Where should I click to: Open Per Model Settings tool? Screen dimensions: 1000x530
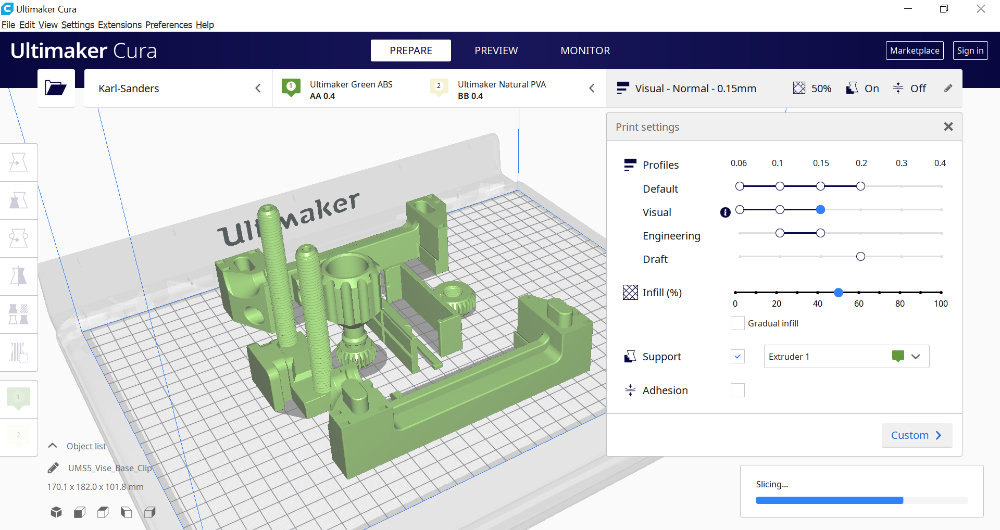pos(18,314)
